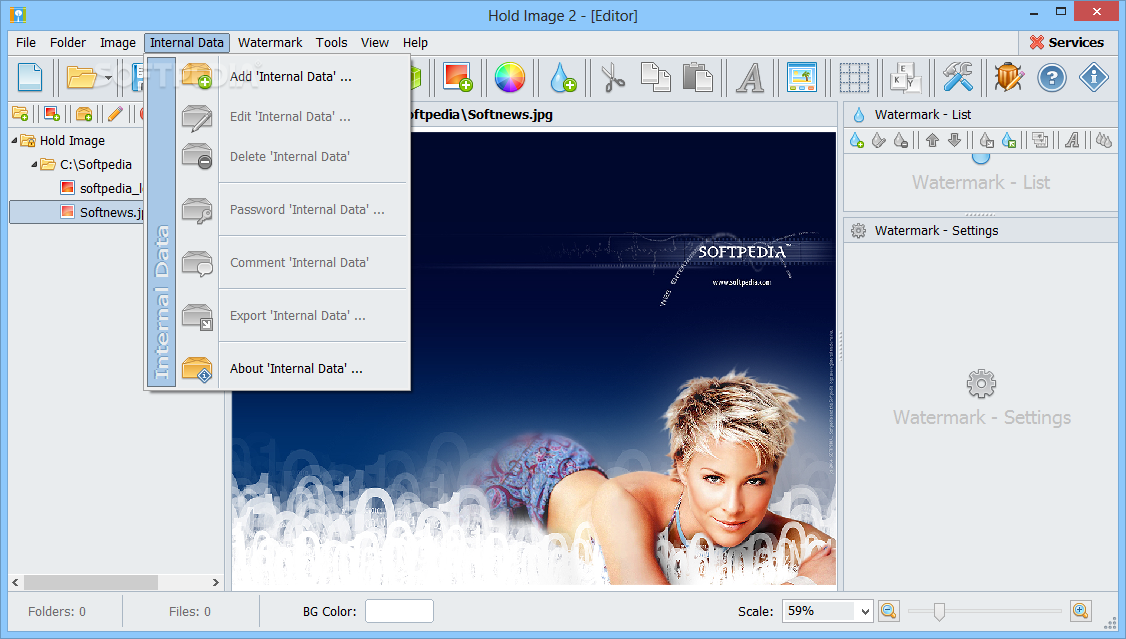Add image using the small tree toolbar icon
Image resolution: width=1126 pixels, height=639 pixels.
52,114
